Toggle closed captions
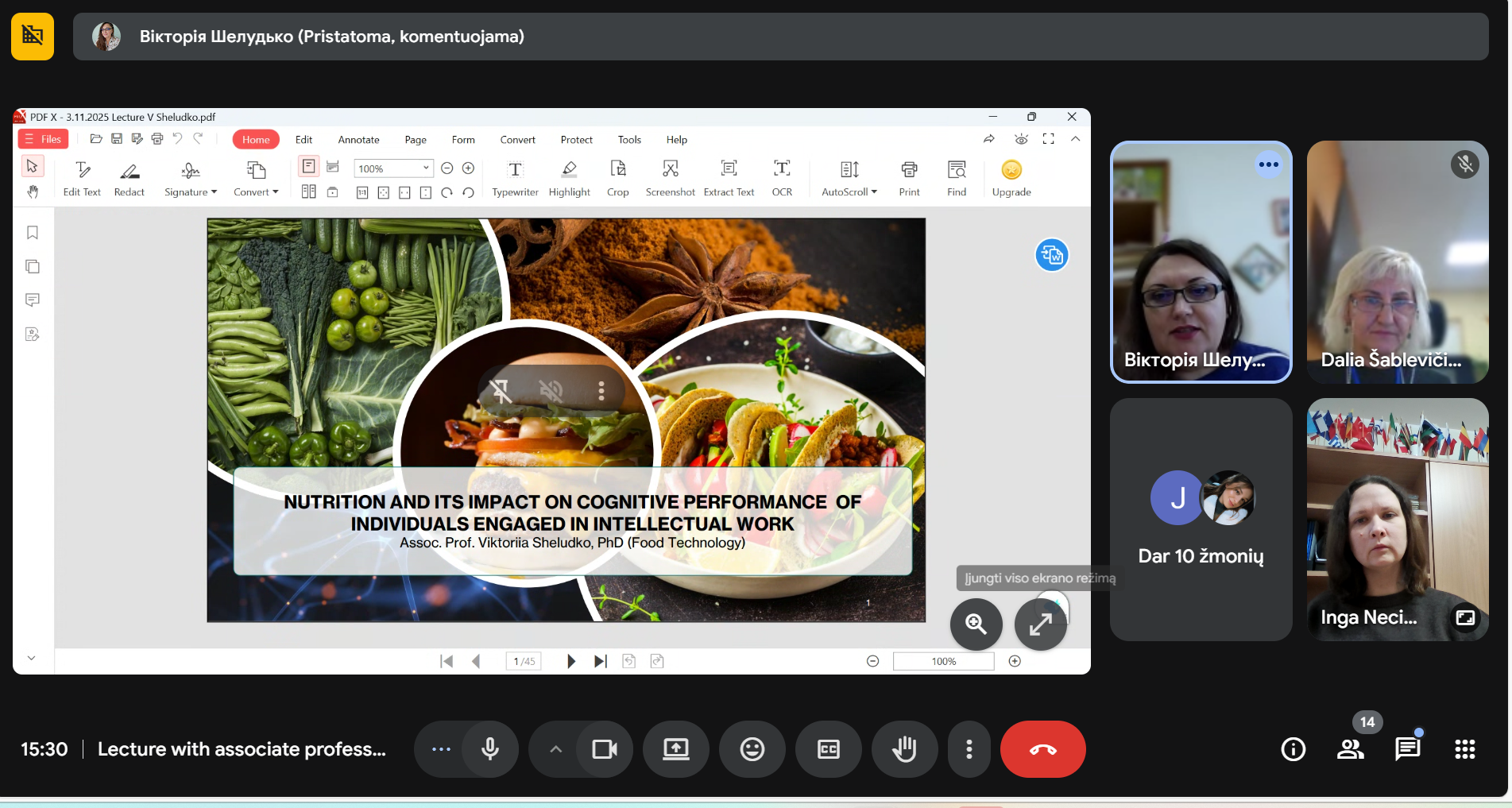 point(828,749)
